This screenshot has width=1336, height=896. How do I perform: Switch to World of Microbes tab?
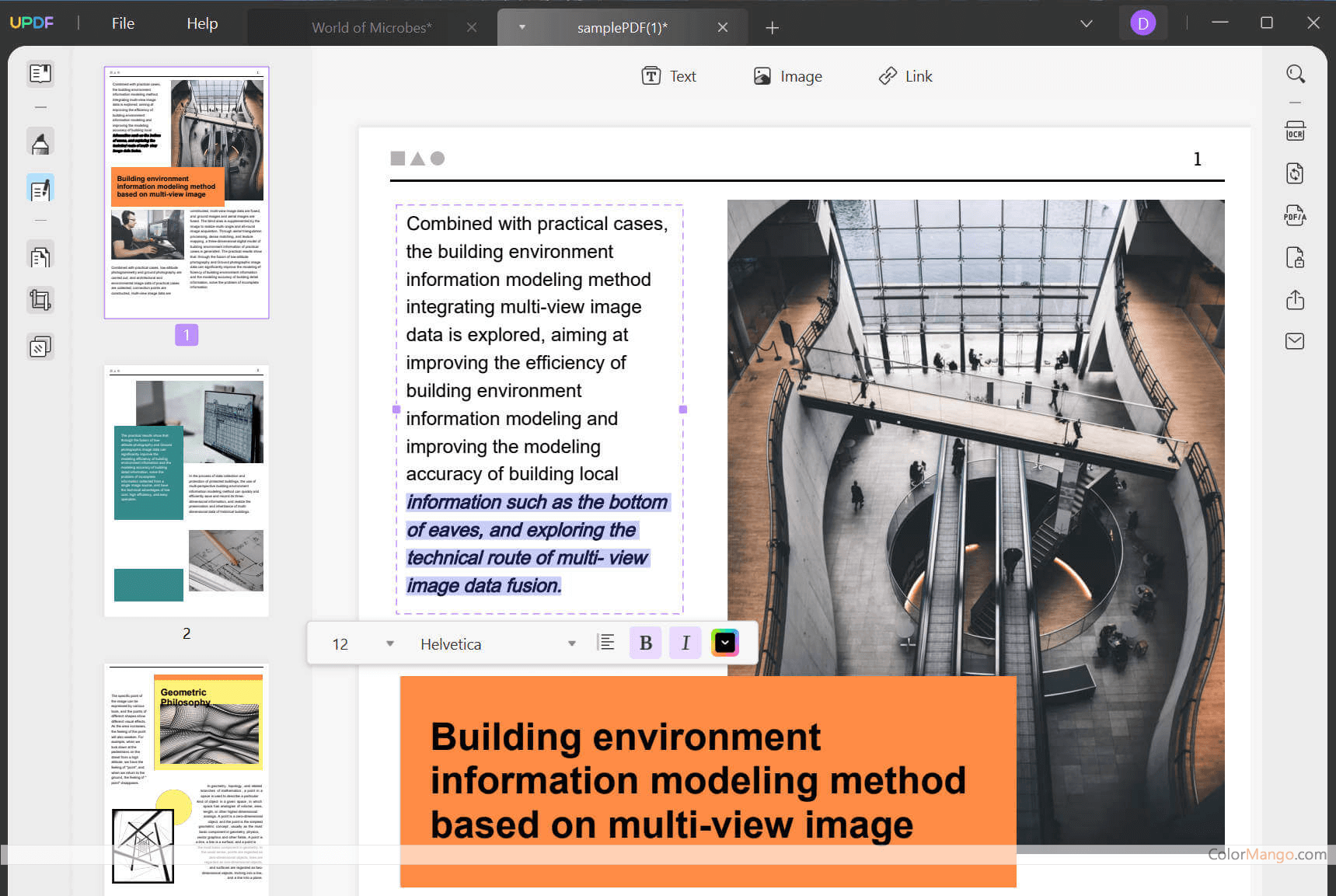coord(371,28)
